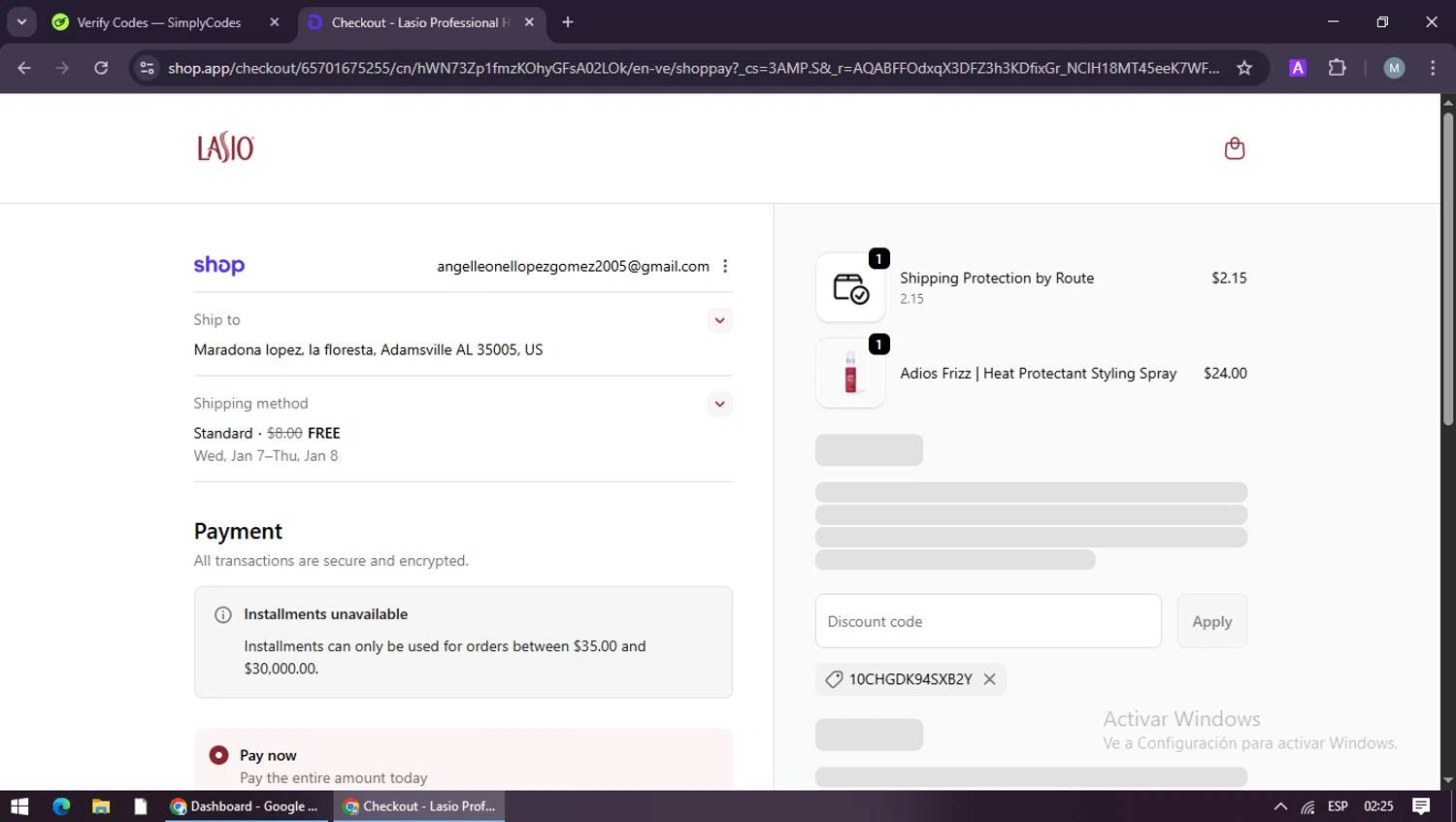Show hidden system tray icons
The width and height of the screenshot is (1456, 822).
click(x=1280, y=806)
